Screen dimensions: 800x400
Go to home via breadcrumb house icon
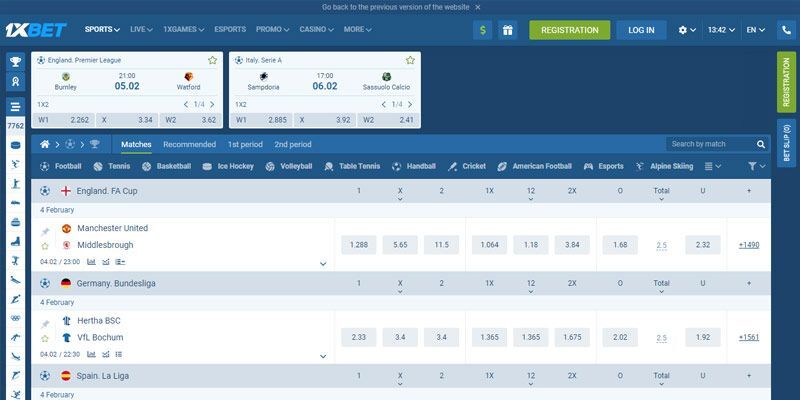[x=45, y=144]
